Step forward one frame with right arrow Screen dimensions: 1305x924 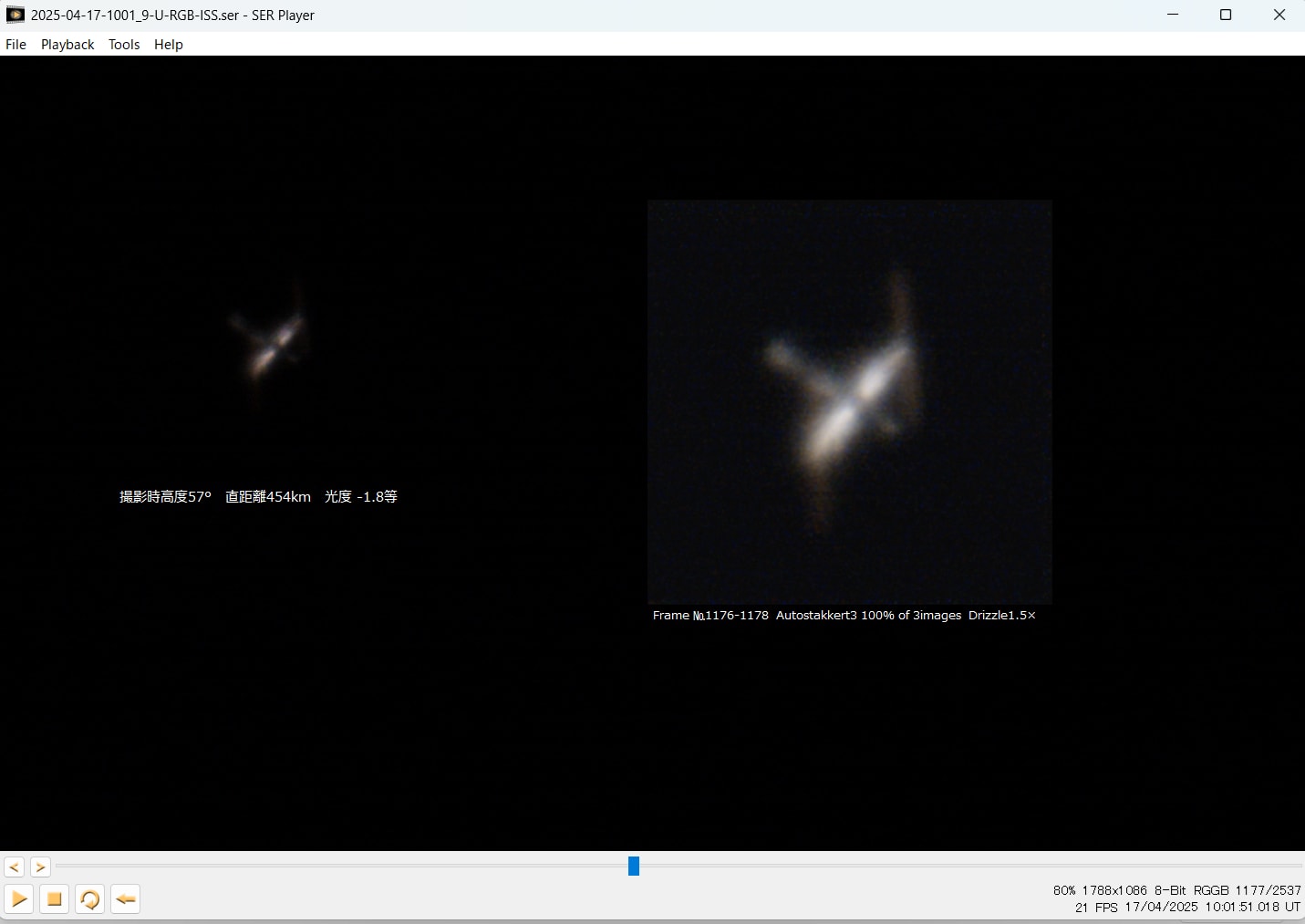click(x=40, y=867)
